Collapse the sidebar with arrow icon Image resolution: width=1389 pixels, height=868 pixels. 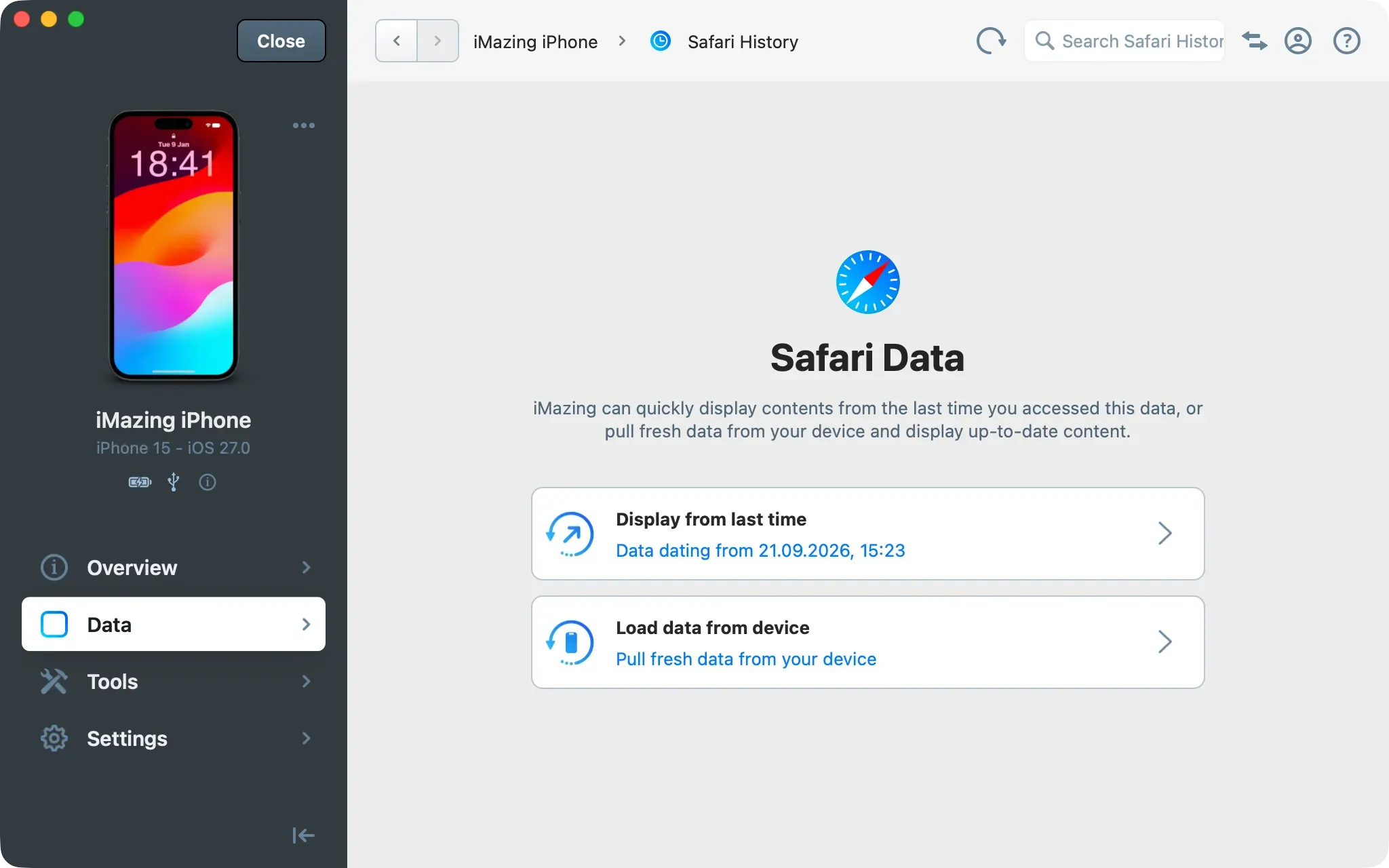pyautogui.click(x=303, y=835)
